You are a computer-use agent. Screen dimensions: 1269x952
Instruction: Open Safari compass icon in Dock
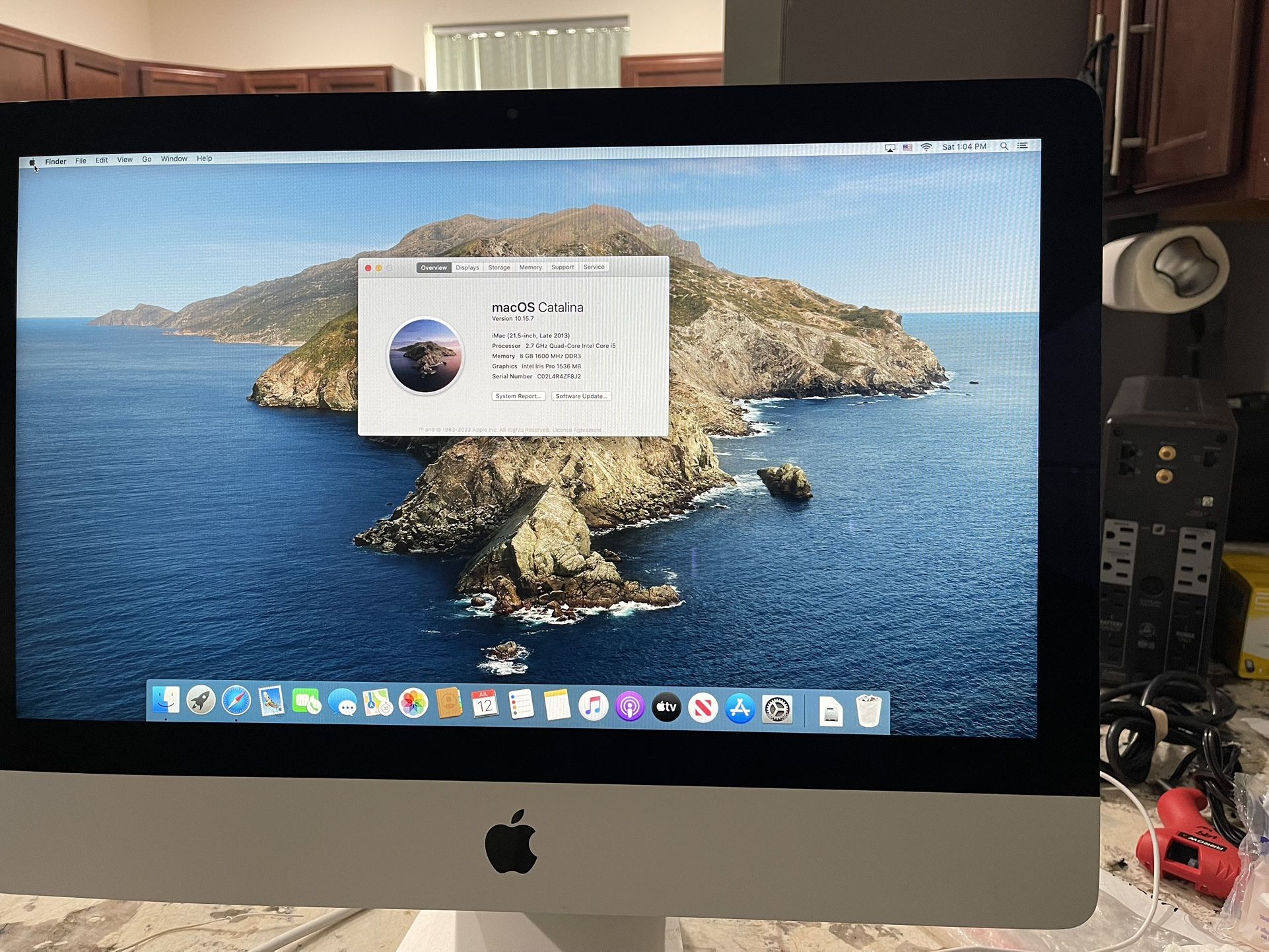click(x=236, y=701)
